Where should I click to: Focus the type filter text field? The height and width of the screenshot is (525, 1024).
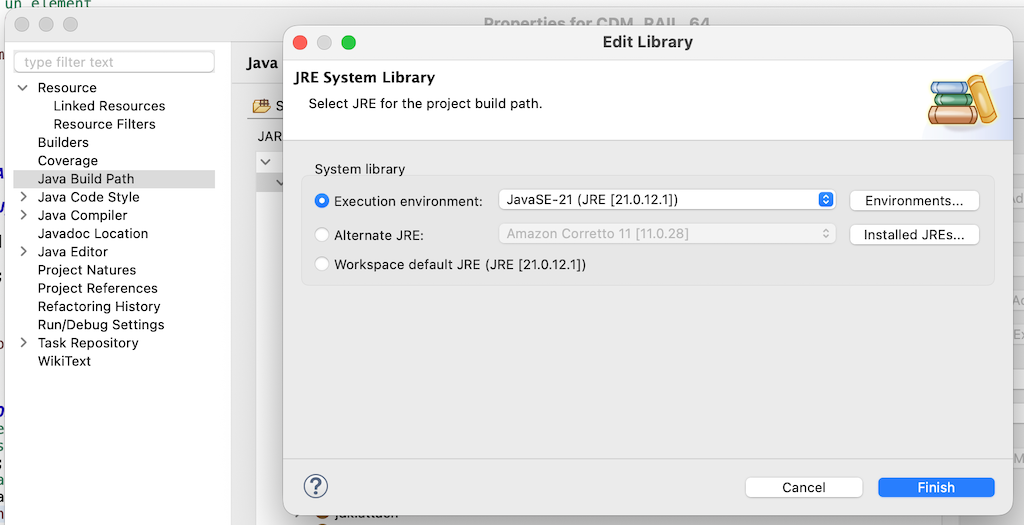pyautogui.click(x=114, y=62)
